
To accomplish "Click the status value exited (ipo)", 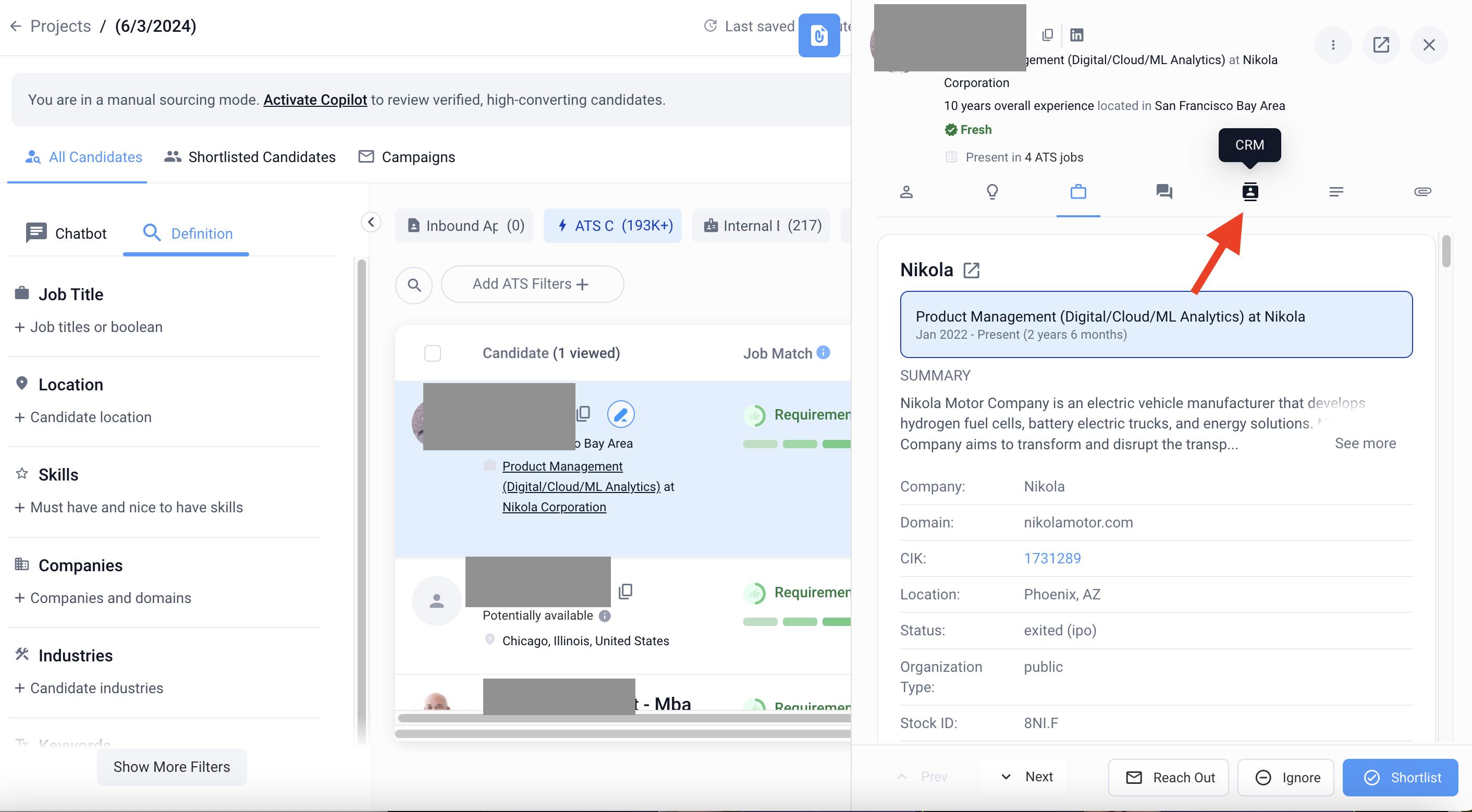I will (x=1060, y=630).
